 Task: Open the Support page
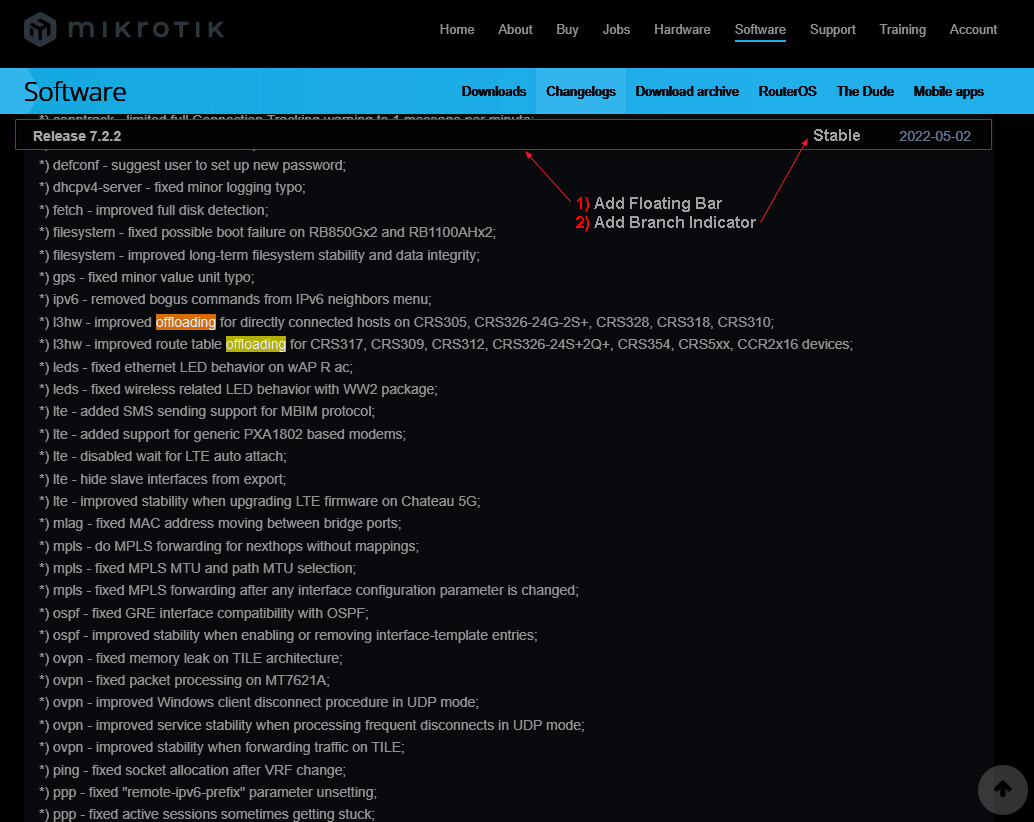[832, 29]
